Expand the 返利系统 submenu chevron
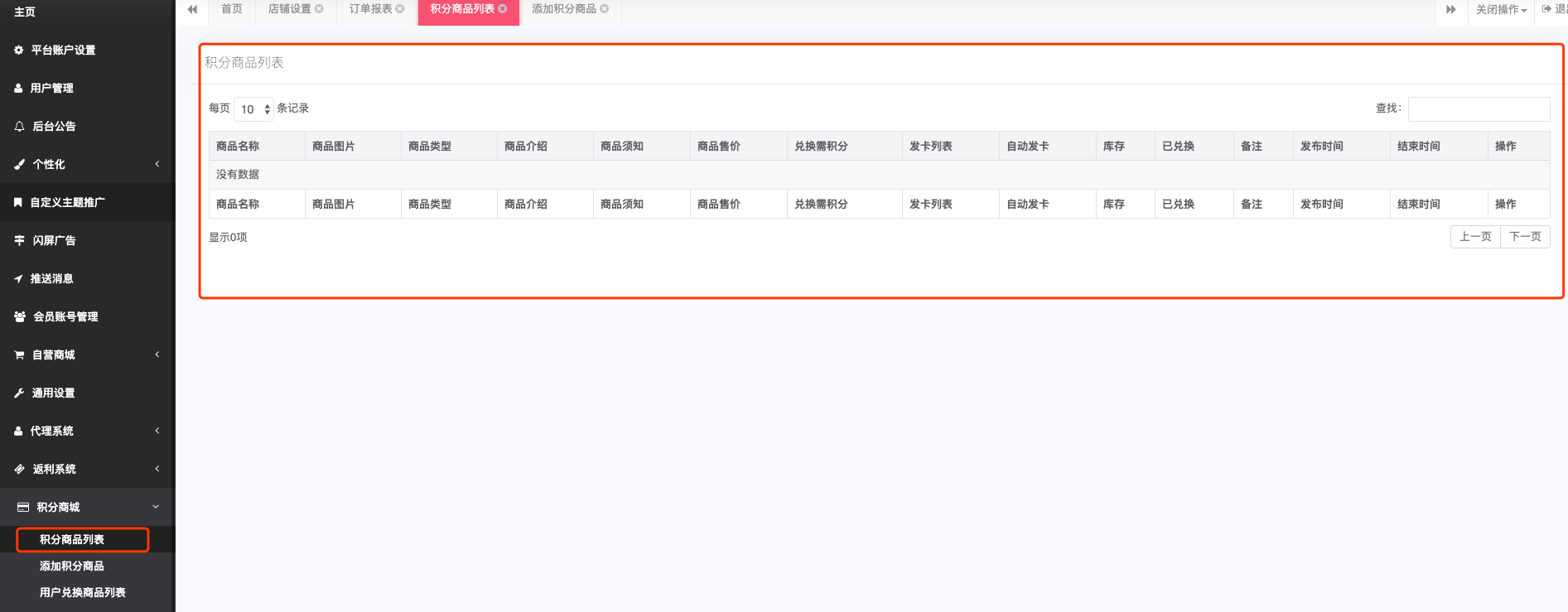Image resolution: width=1568 pixels, height=612 pixels. 157,469
